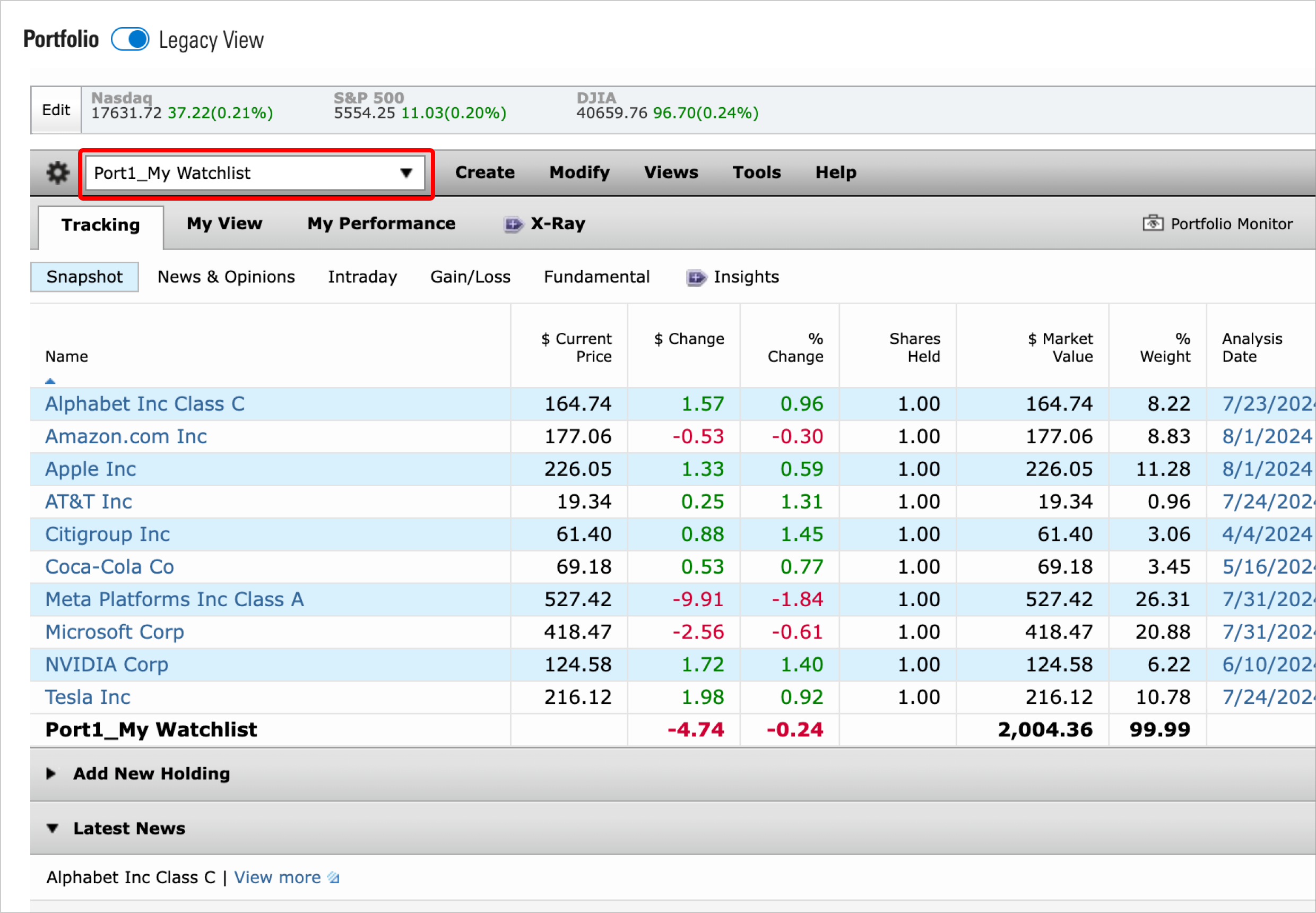Click the Name column sort arrow

(x=50, y=381)
